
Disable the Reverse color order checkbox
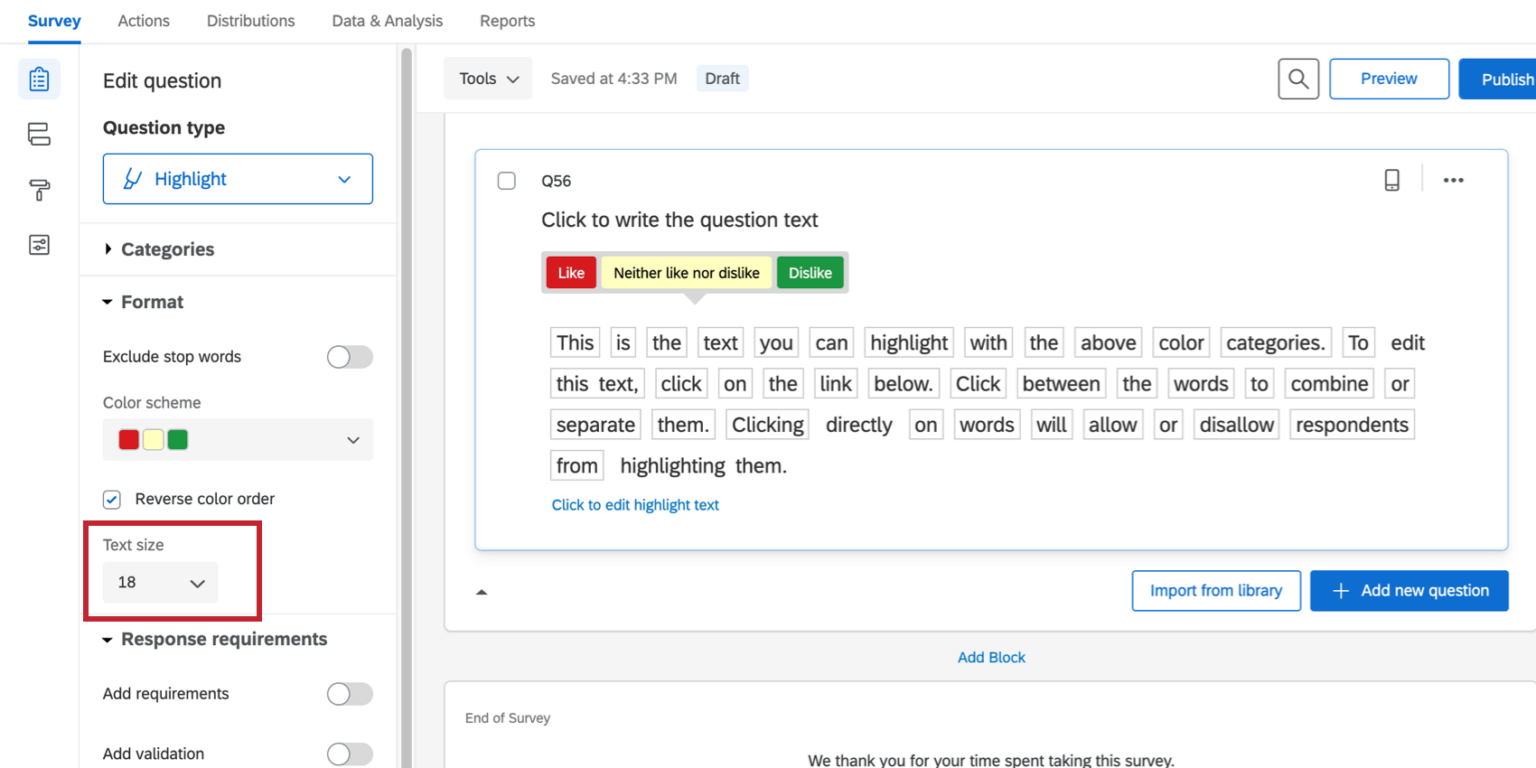pos(111,499)
